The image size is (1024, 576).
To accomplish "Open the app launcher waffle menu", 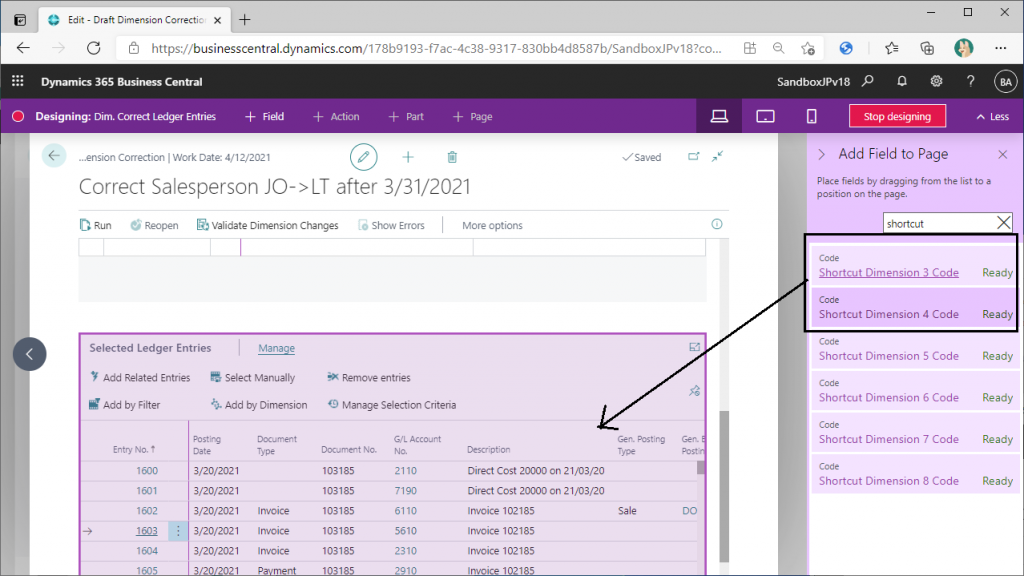I will coord(18,81).
